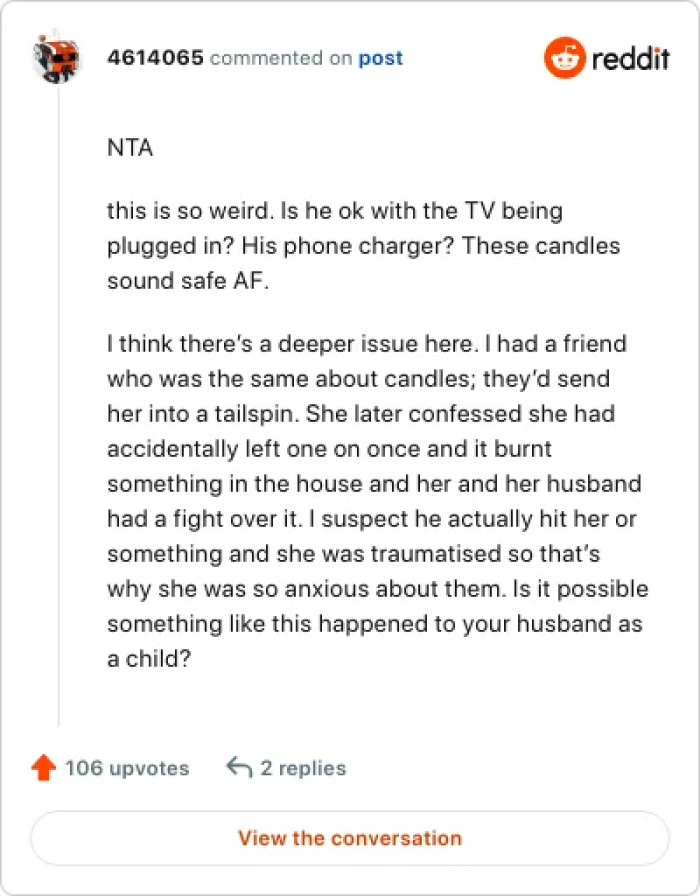Follow the blue "post" link
The image size is (700, 896).
(x=381, y=58)
